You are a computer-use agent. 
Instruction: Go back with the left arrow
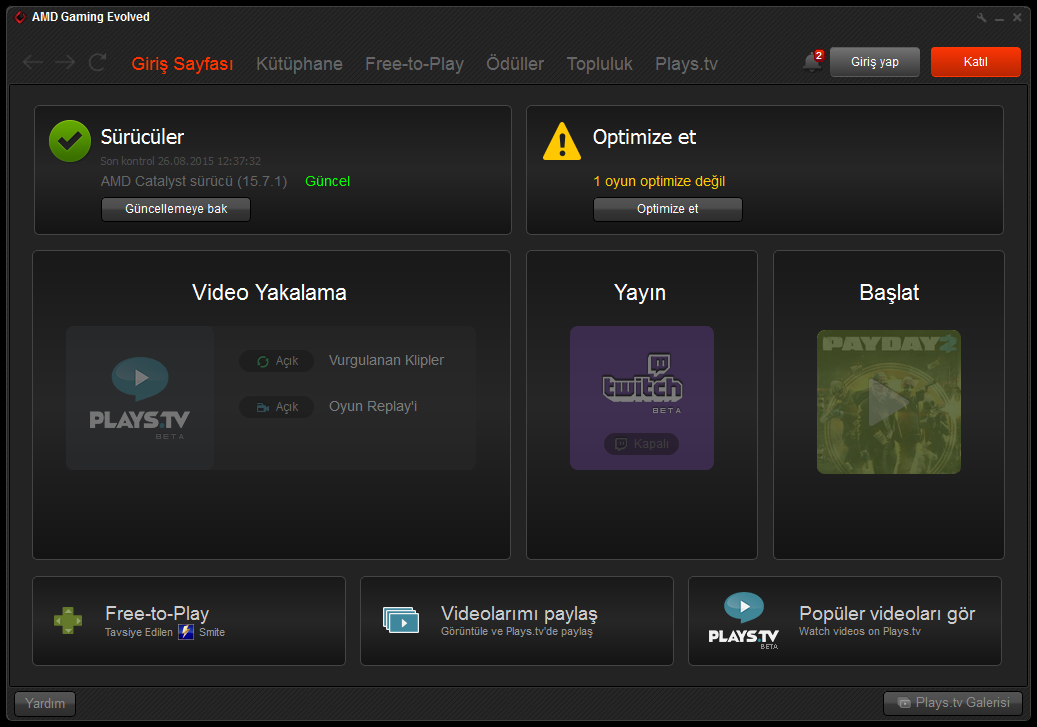[x=33, y=63]
